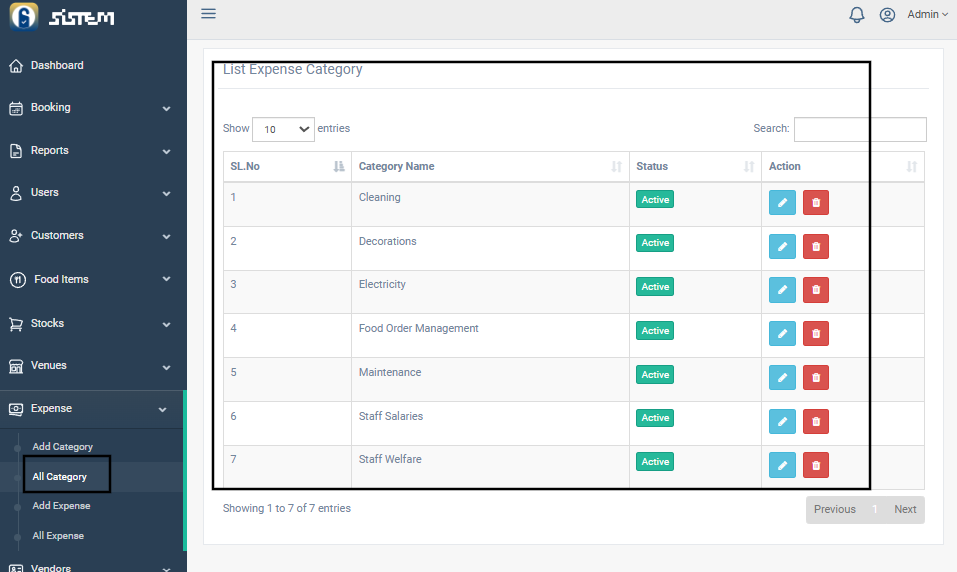
Task: Toggle the hamburger sidebar menu
Action: pos(208,13)
